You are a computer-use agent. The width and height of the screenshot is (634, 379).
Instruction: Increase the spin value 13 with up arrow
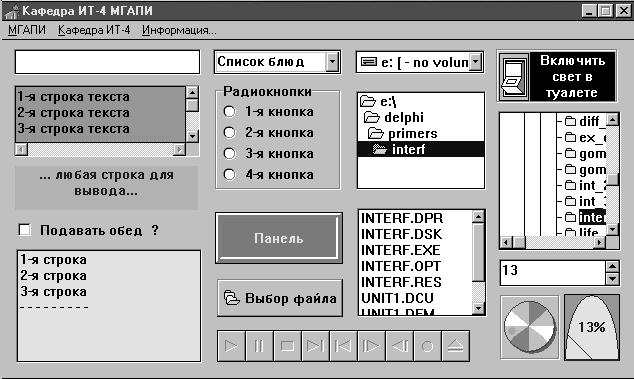613,266
